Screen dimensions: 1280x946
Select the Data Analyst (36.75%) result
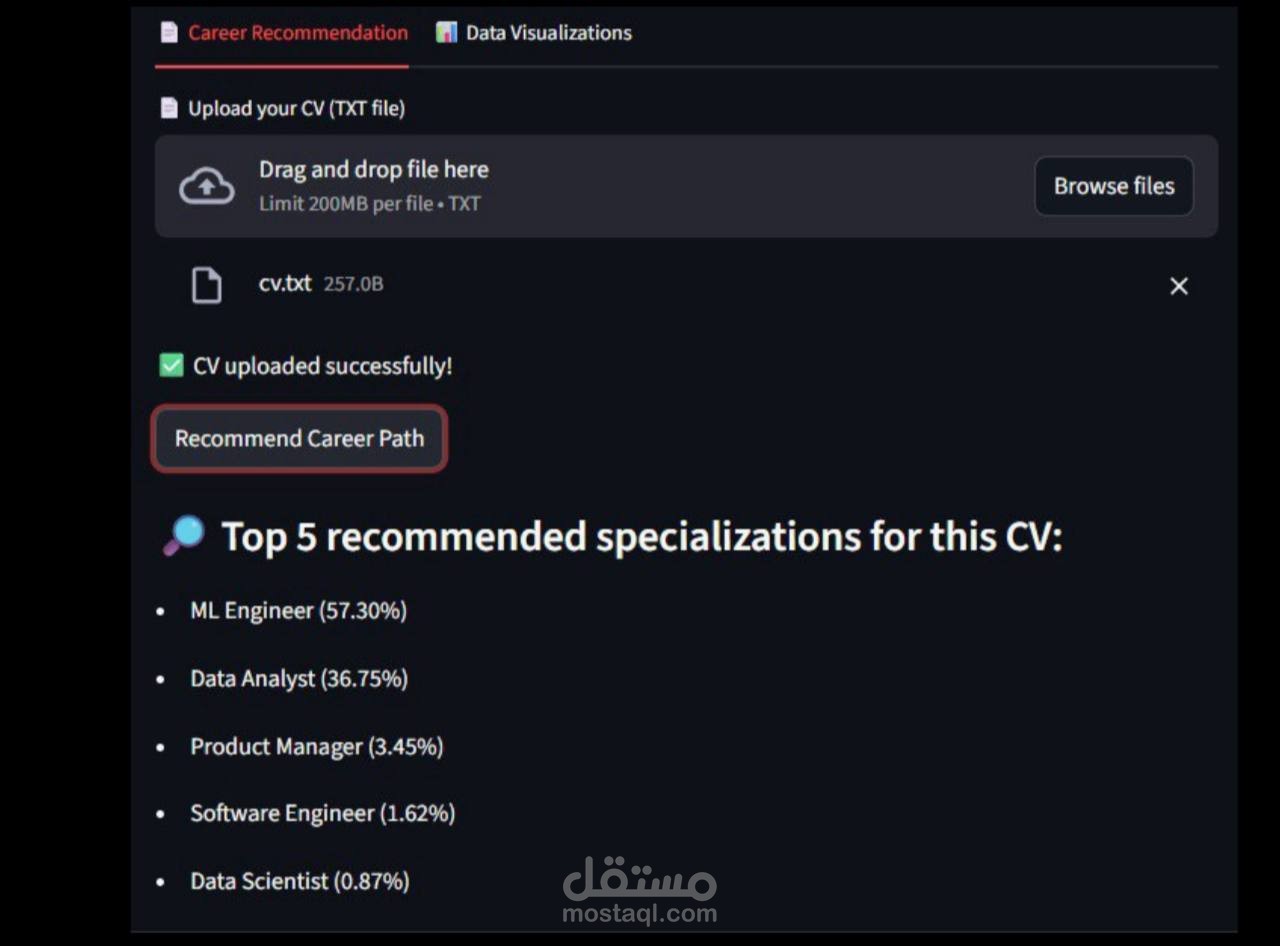click(x=299, y=678)
